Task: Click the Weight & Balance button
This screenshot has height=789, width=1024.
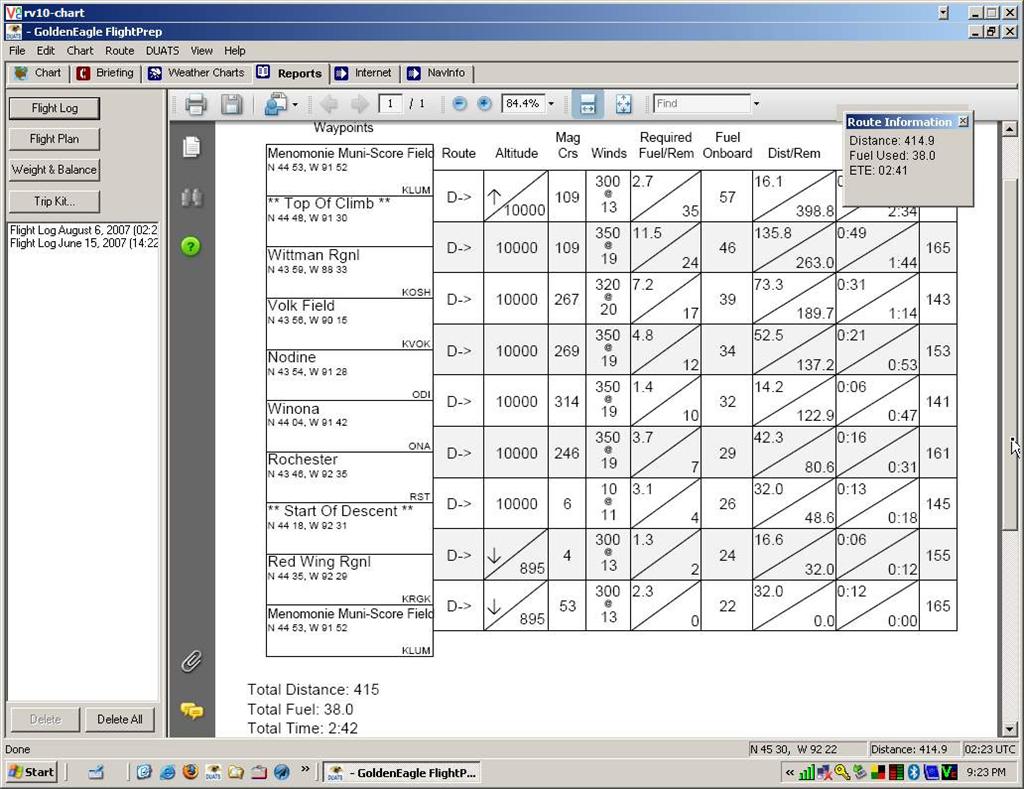Action: (54, 170)
